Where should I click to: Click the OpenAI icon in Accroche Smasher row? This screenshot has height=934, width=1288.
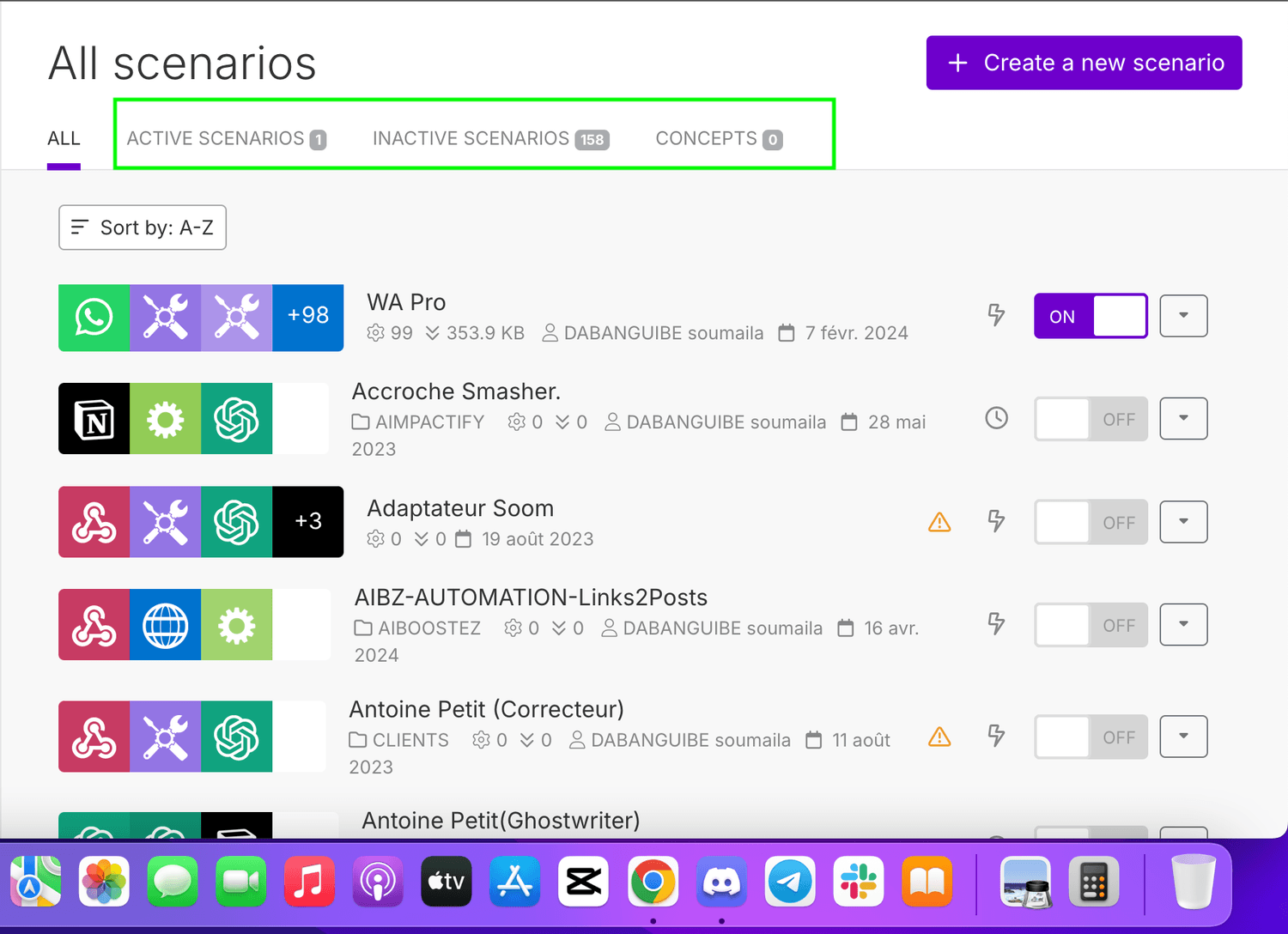pos(236,419)
